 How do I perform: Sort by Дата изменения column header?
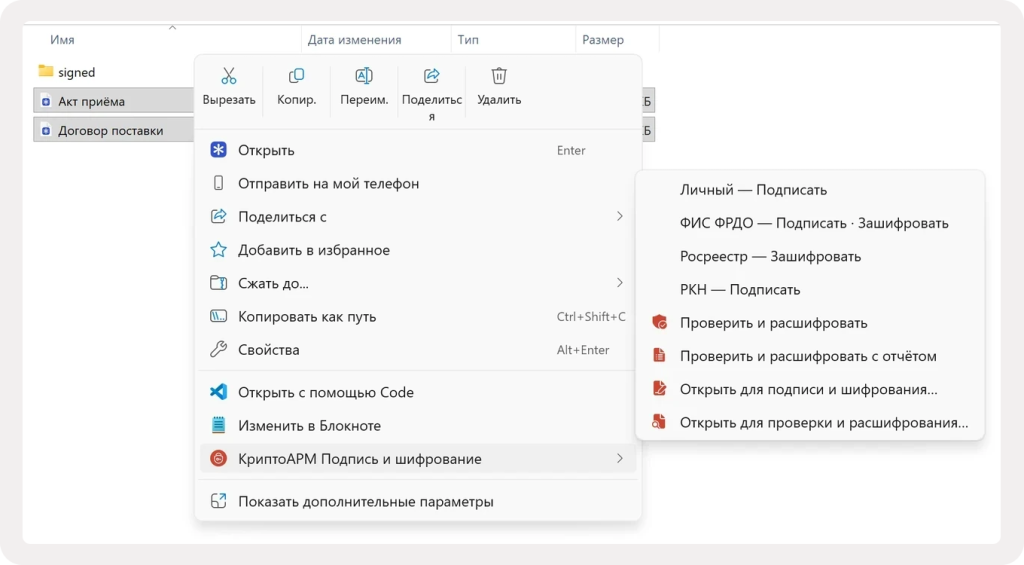pos(355,40)
